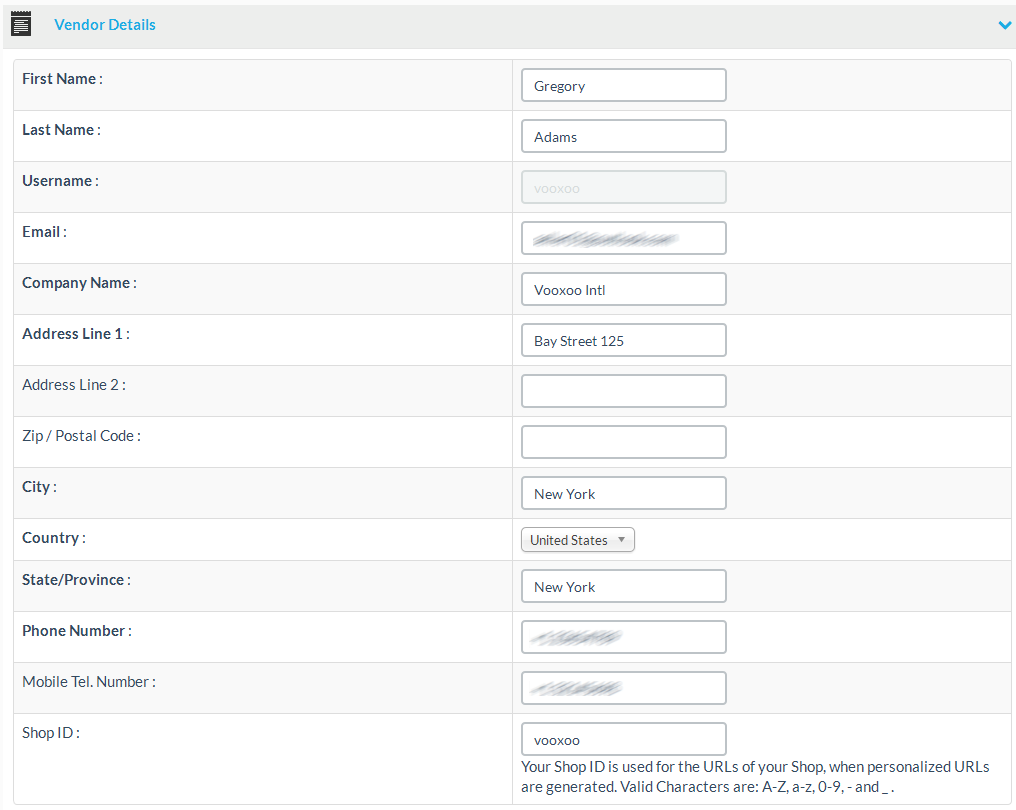Click the Shop ID help text
Image resolution: width=1016 pixels, height=810 pixels.
[755, 777]
